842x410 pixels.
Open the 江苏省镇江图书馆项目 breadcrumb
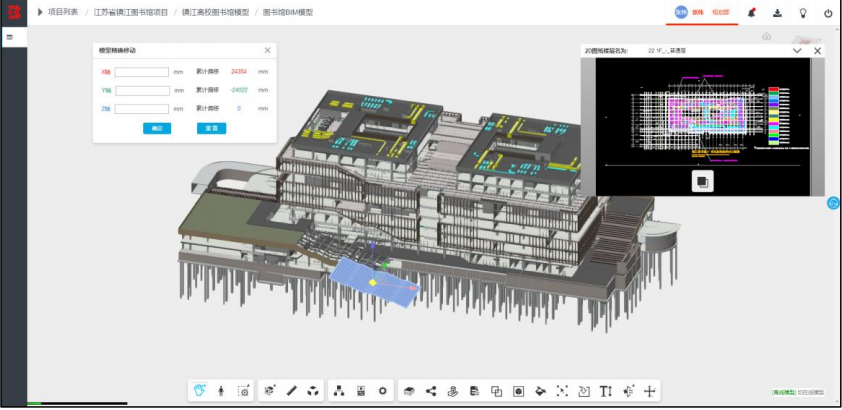(x=130, y=12)
